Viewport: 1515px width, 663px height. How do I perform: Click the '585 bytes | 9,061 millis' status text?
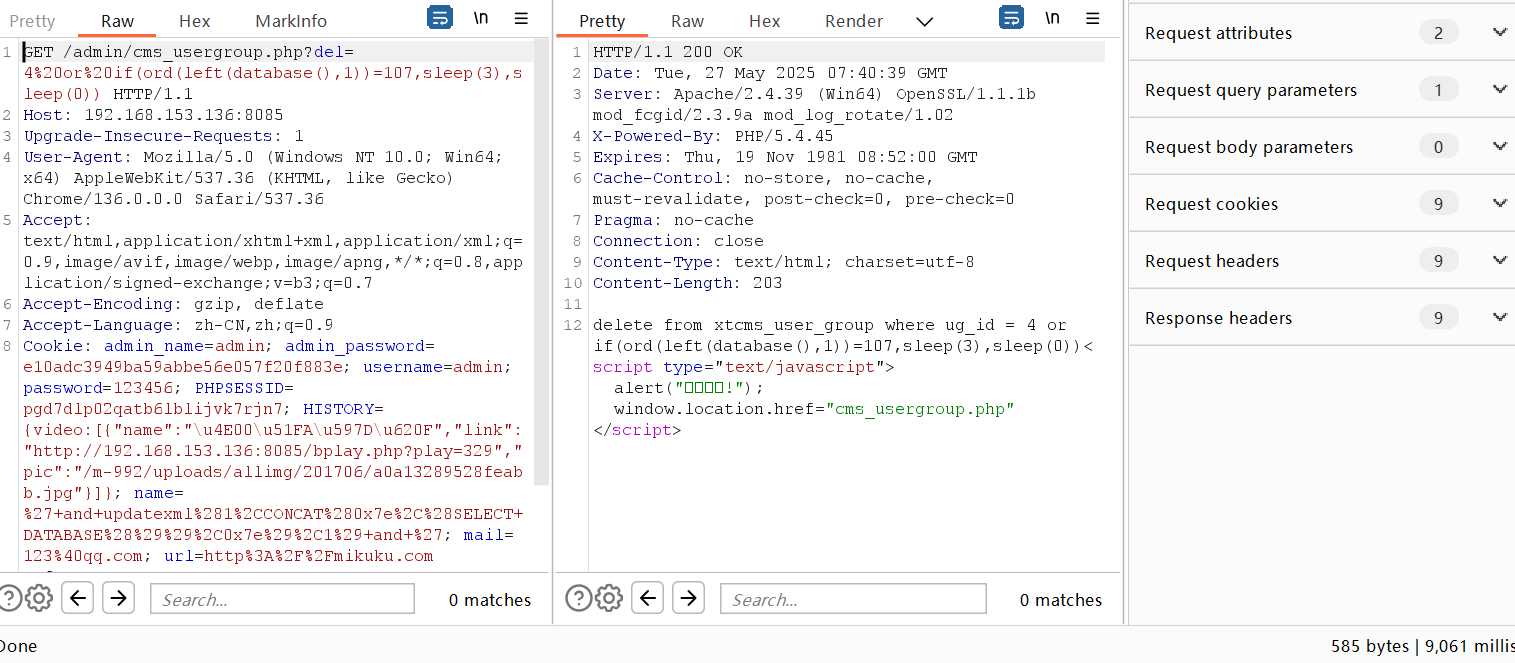pos(1422,646)
